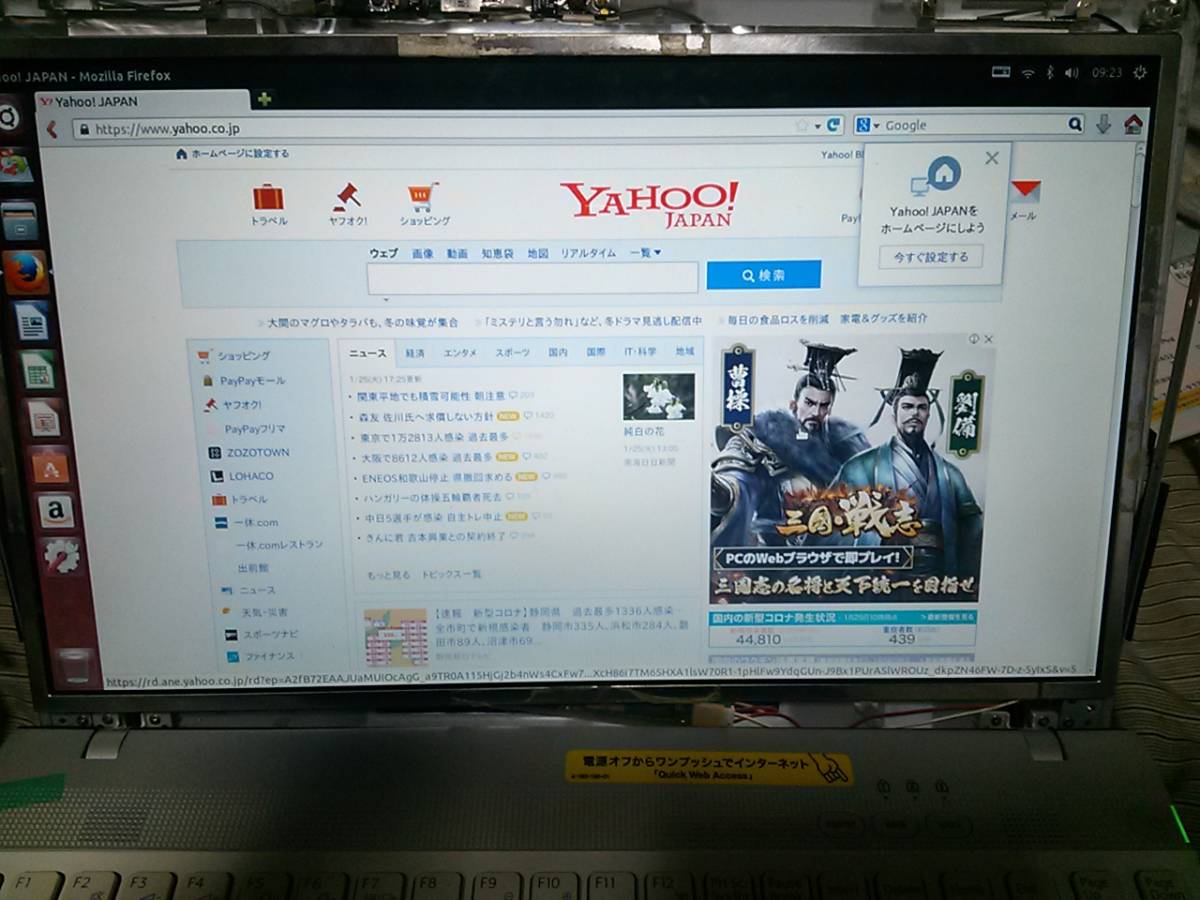Open ZOZOTOWN in the sidebar
Screen dimensions: 1200x900
point(257,452)
